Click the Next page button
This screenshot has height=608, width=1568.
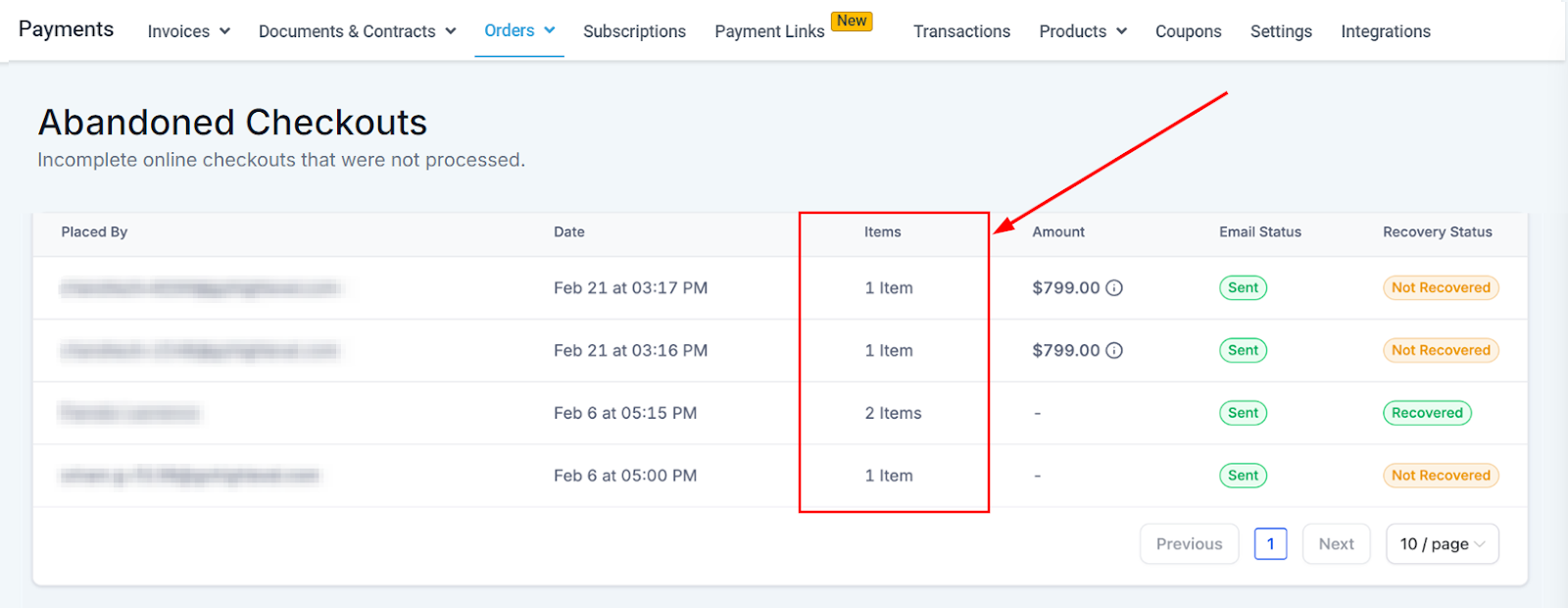tap(1336, 544)
